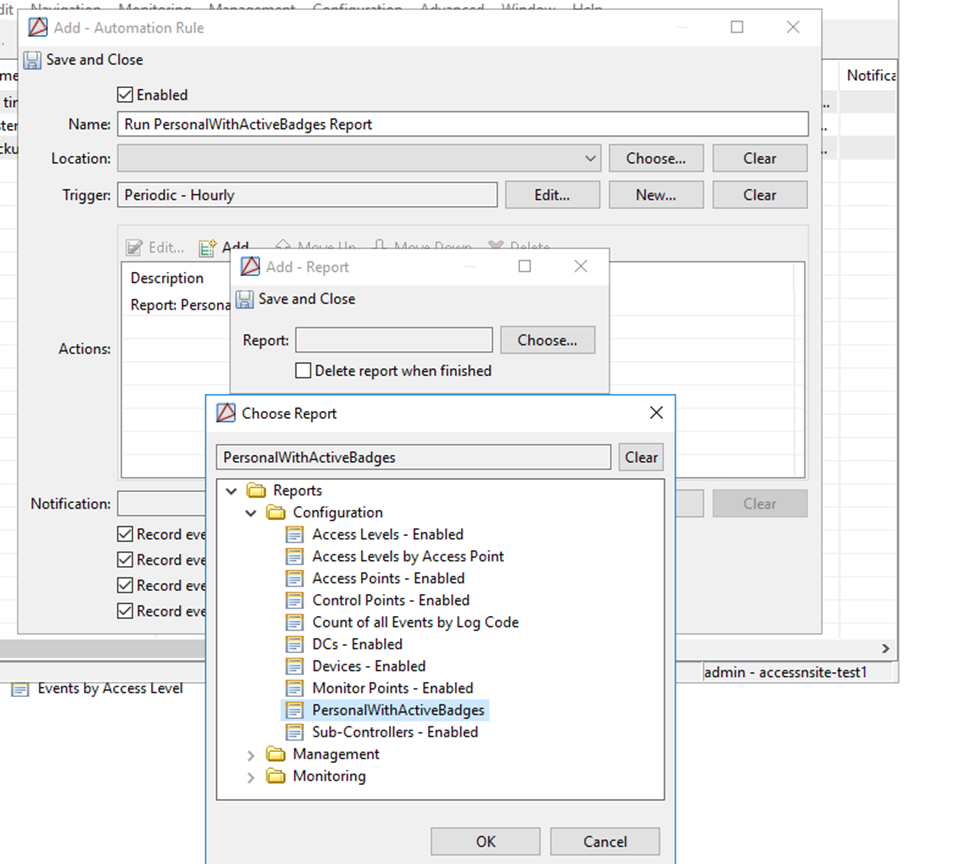Close the Add - Report window
This screenshot has width=975, height=864.
point(581,266)
